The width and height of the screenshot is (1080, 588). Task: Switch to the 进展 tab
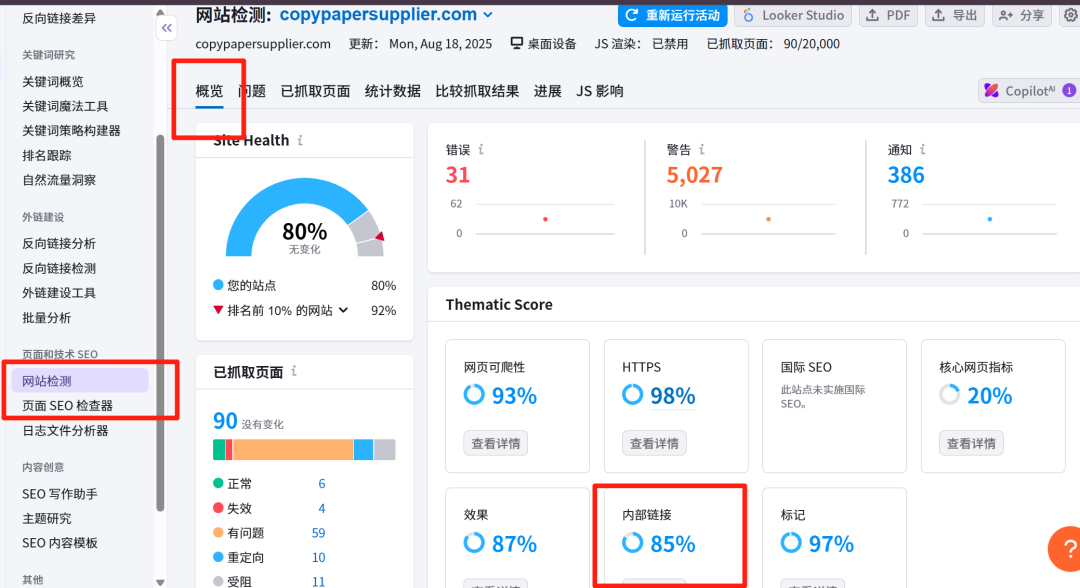click(x=548, y=91)
